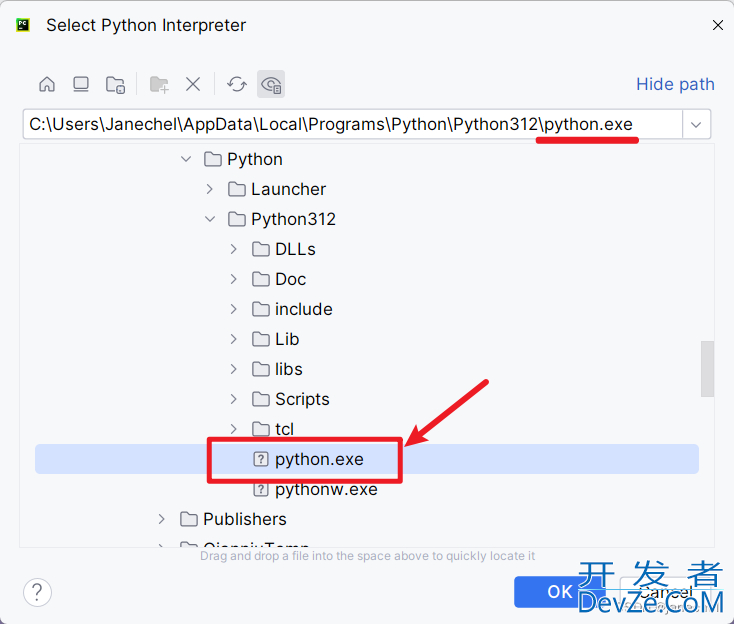This screenshot has width=734, height=624.
Task: Click the Publishers folder icon
Action: [x=189, y=519]
